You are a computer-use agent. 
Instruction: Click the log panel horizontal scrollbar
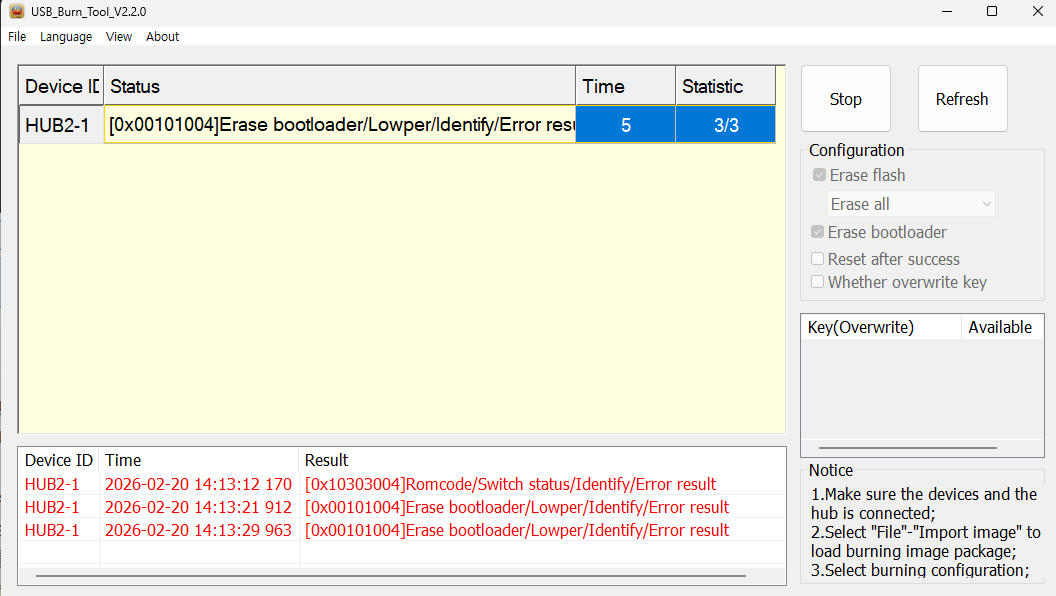coord(390,576)
